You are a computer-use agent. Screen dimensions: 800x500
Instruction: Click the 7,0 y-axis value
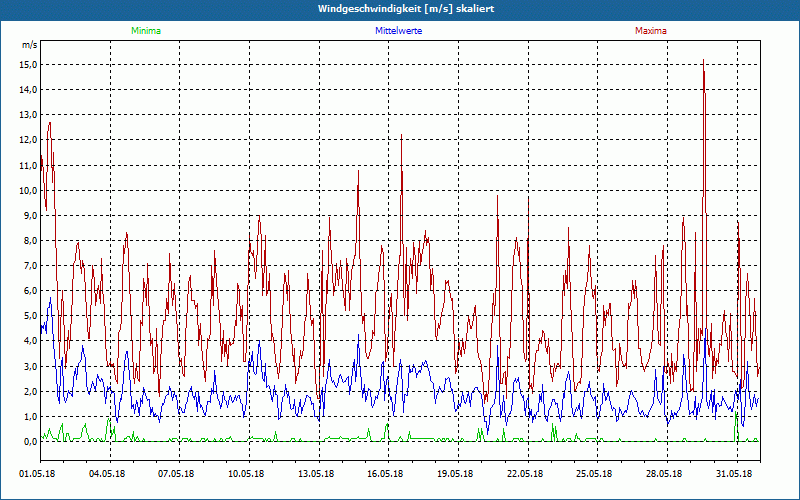click(x=31, y=266)
